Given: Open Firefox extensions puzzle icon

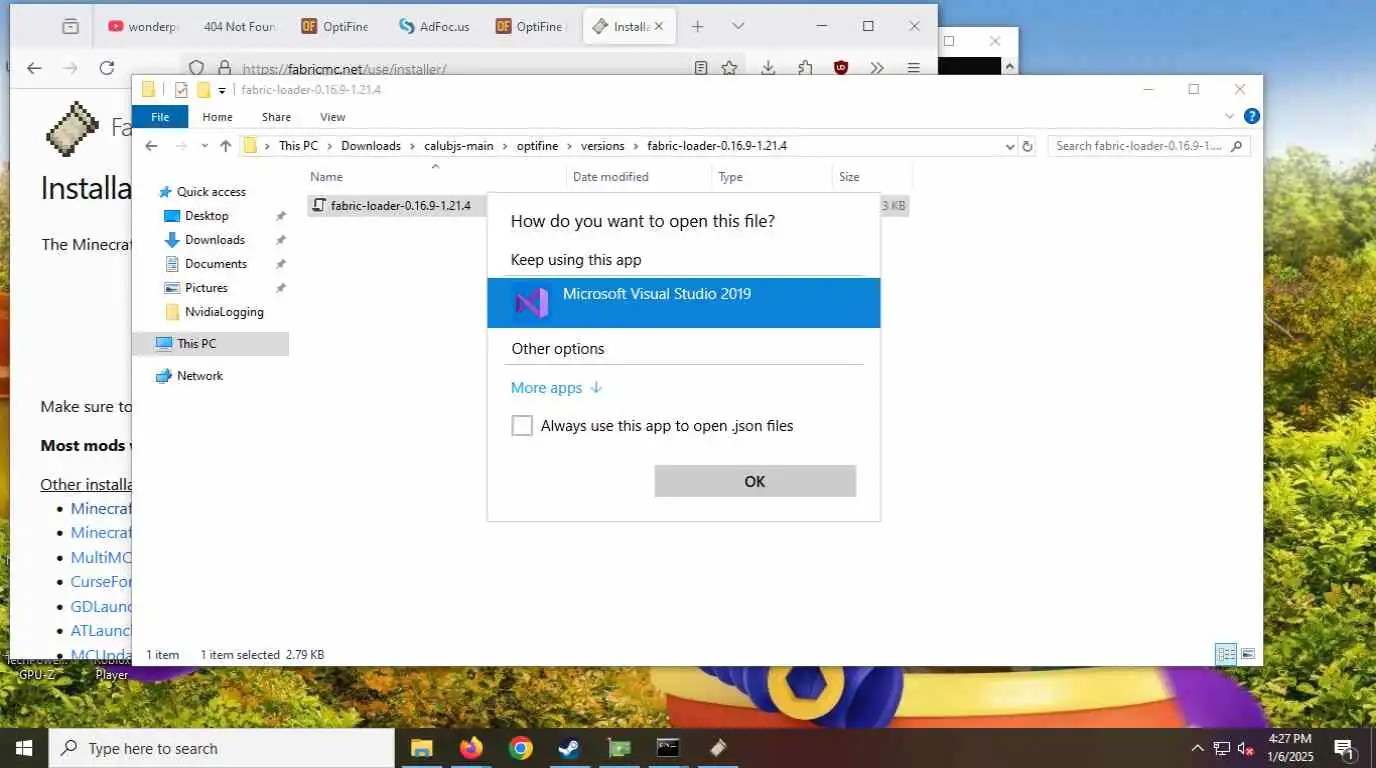Looking at the screenshot, I should pyautogui.click(x=805, y=68).
